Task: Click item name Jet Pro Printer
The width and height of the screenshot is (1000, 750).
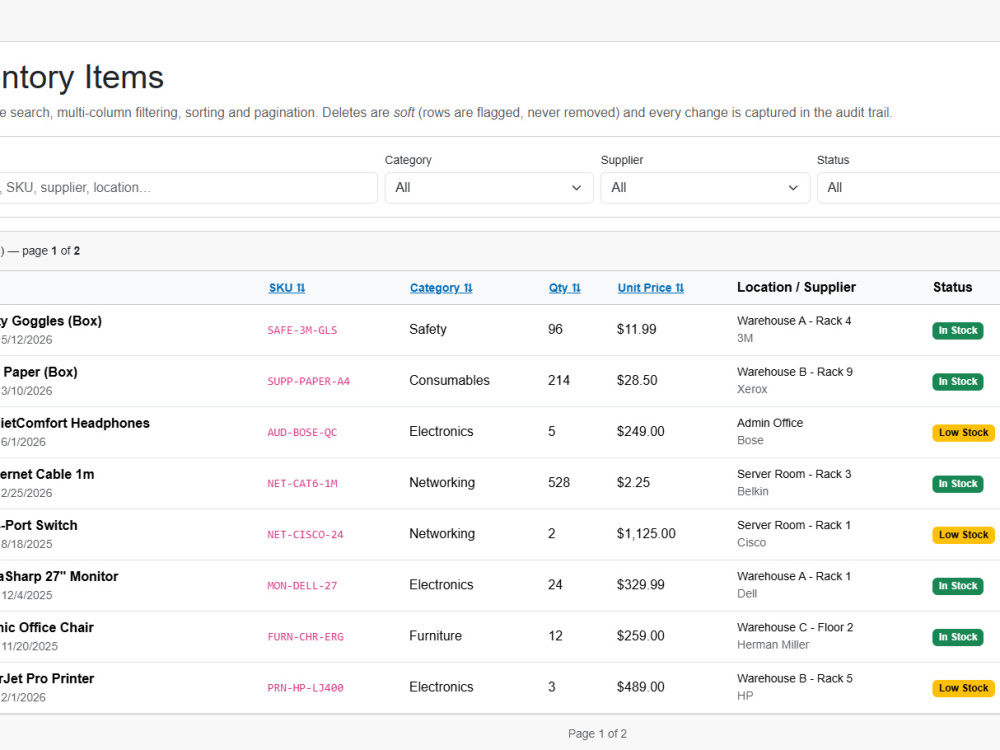Action: (47, 679)
